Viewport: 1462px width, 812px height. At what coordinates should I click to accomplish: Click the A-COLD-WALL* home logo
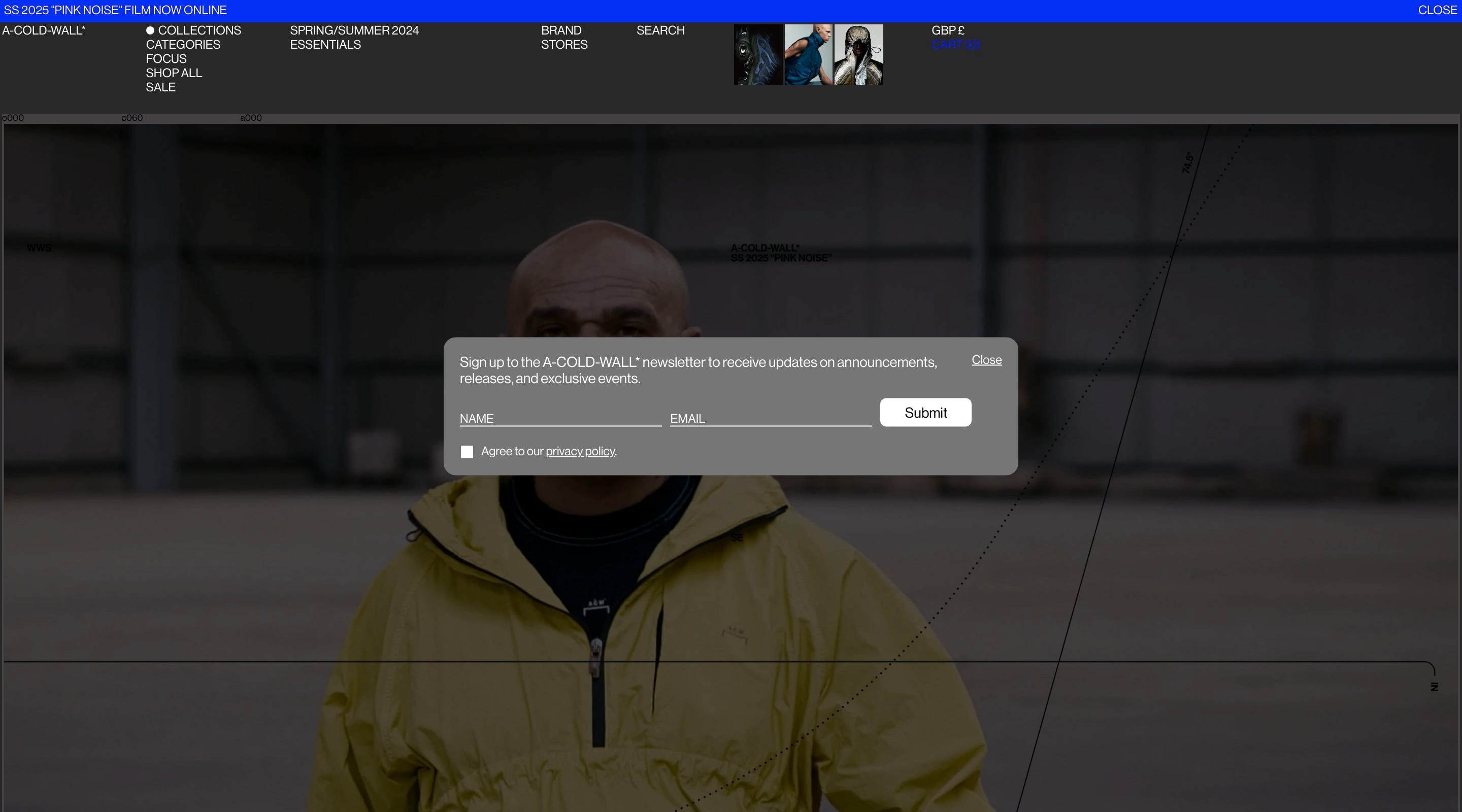pos(44,30)
